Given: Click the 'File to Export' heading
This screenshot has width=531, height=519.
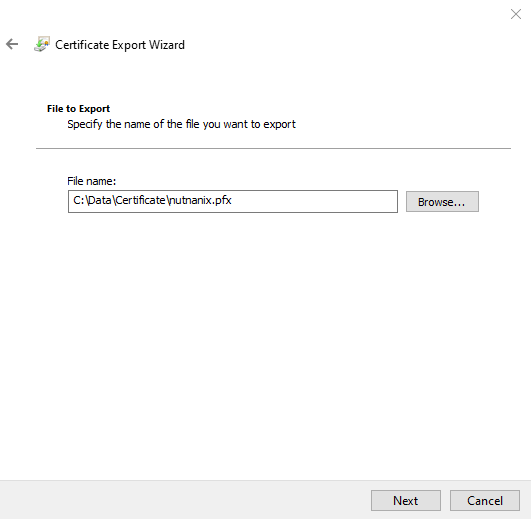Looking at the screenshot, I should (x=78, y=109).
